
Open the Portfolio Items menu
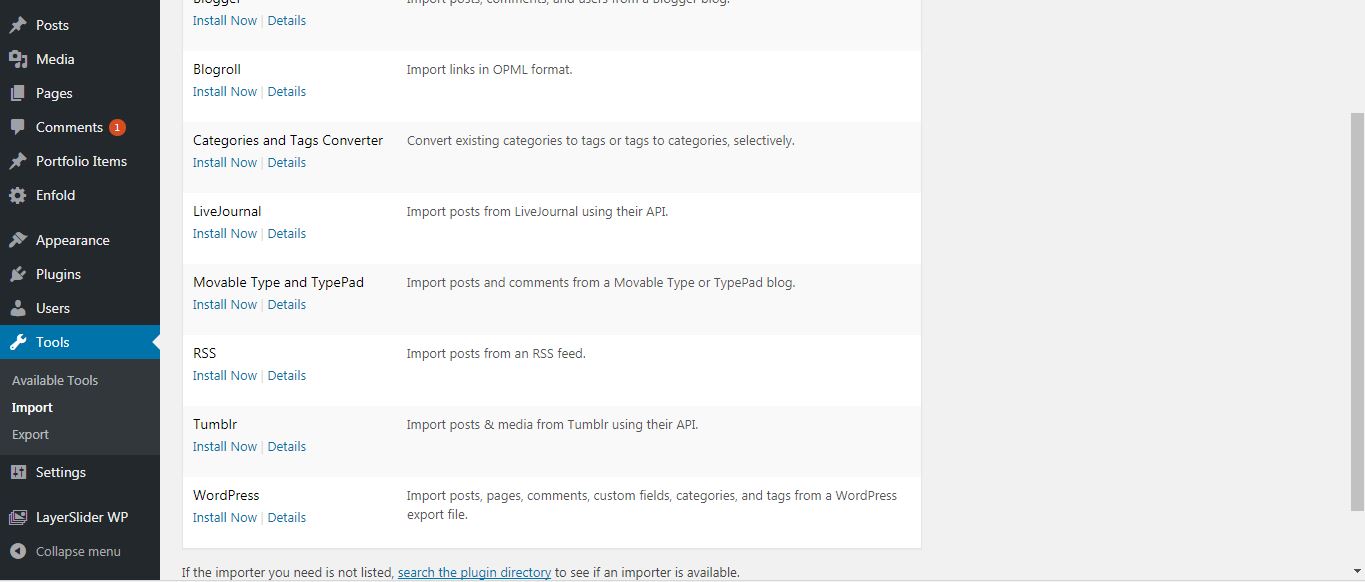(81, 161)
